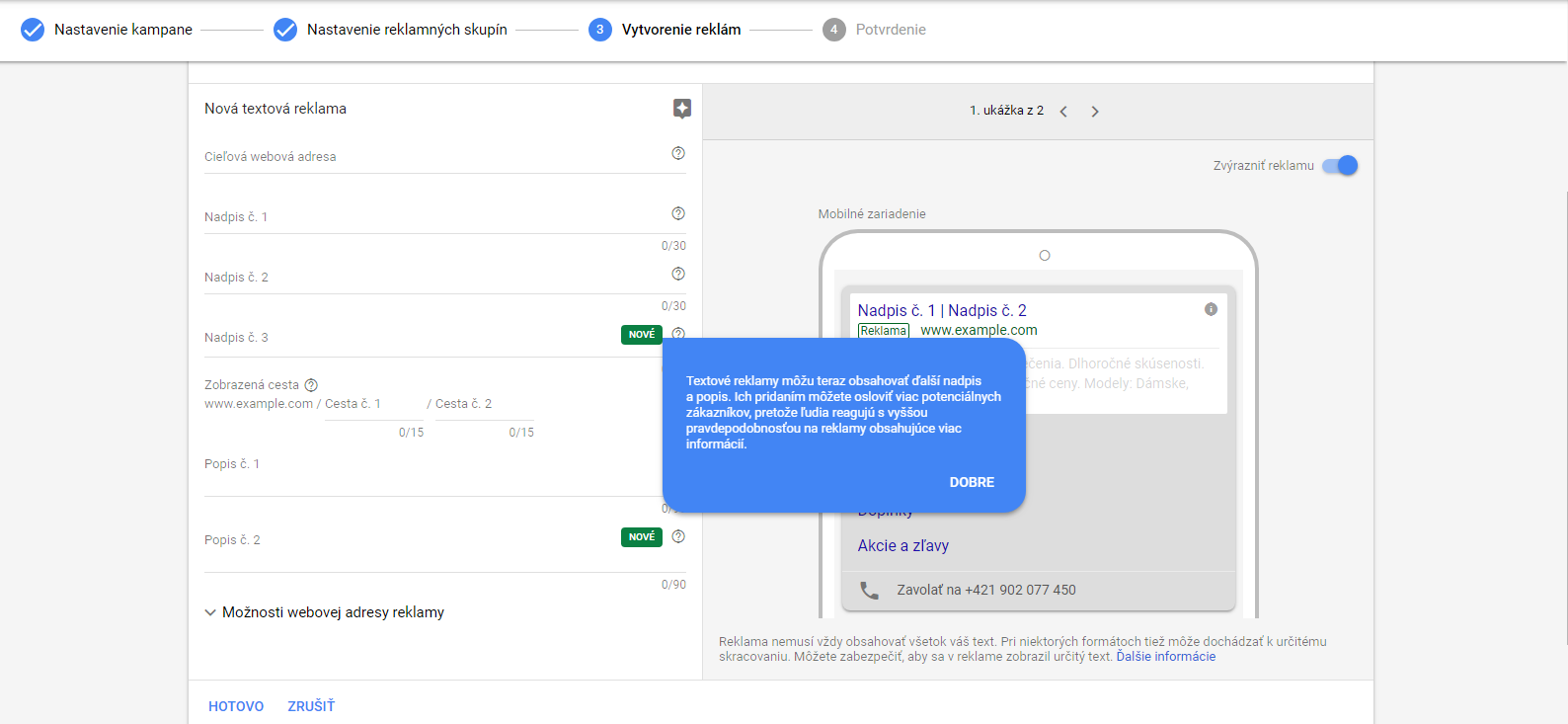
Task: Select Vytvorenie reklám step
Action: (681, 30)
